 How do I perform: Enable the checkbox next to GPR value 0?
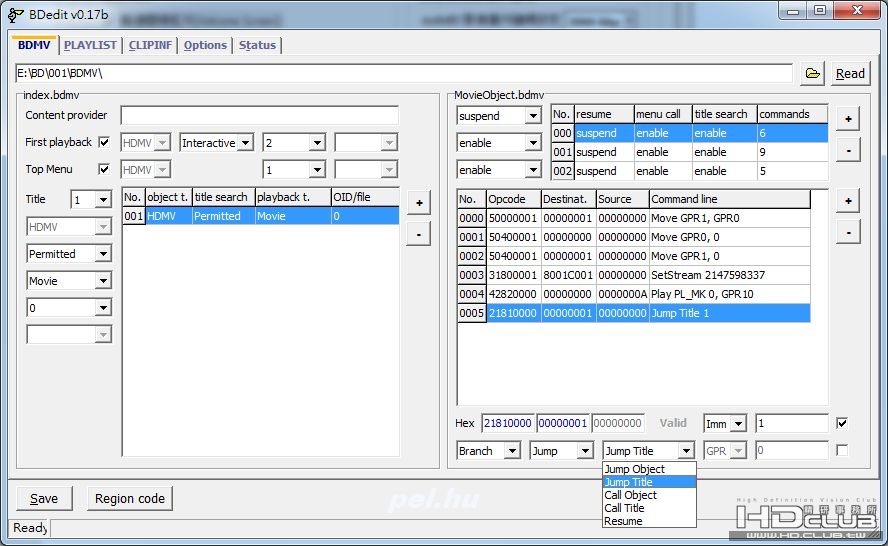(842, 450)
